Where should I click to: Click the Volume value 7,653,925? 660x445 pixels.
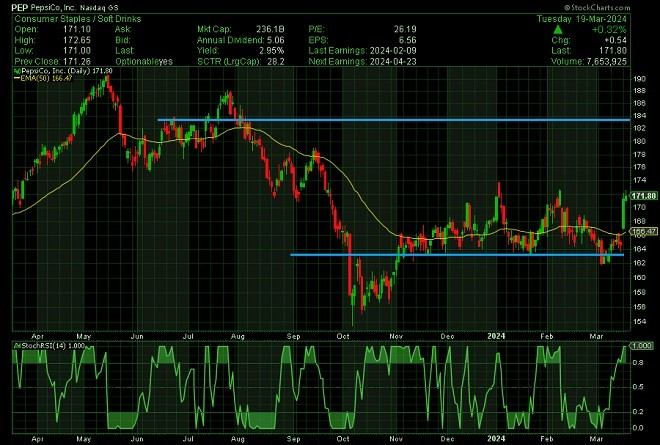pos(607,61)
